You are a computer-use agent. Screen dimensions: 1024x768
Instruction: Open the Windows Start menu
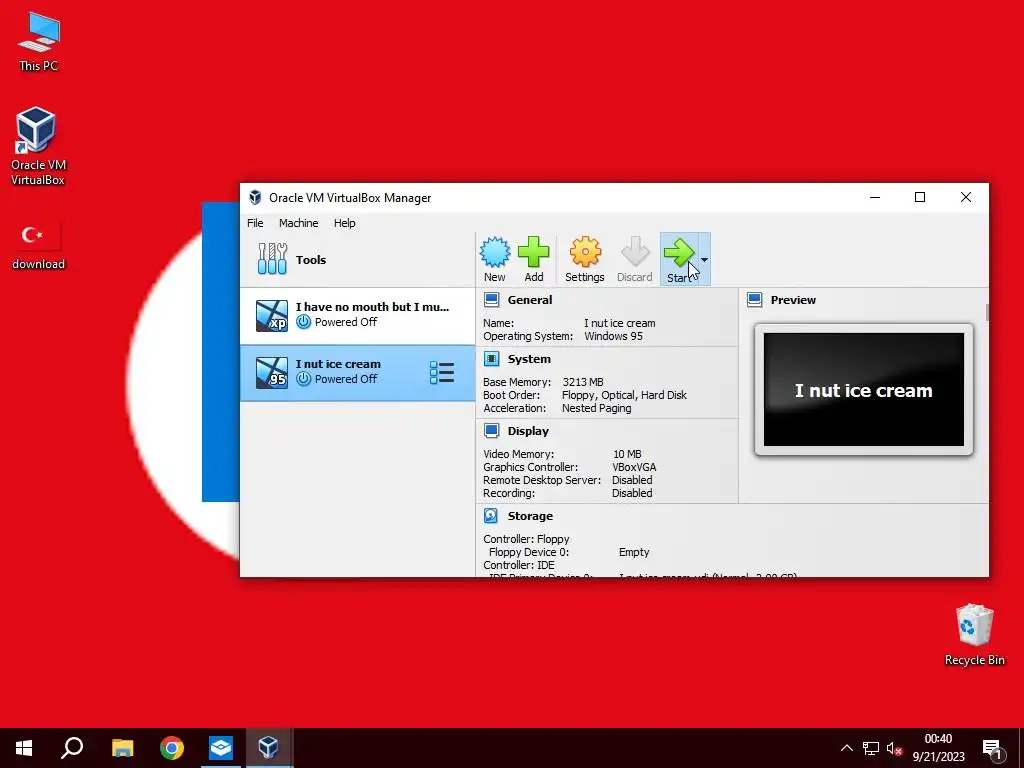pos(24,748)
